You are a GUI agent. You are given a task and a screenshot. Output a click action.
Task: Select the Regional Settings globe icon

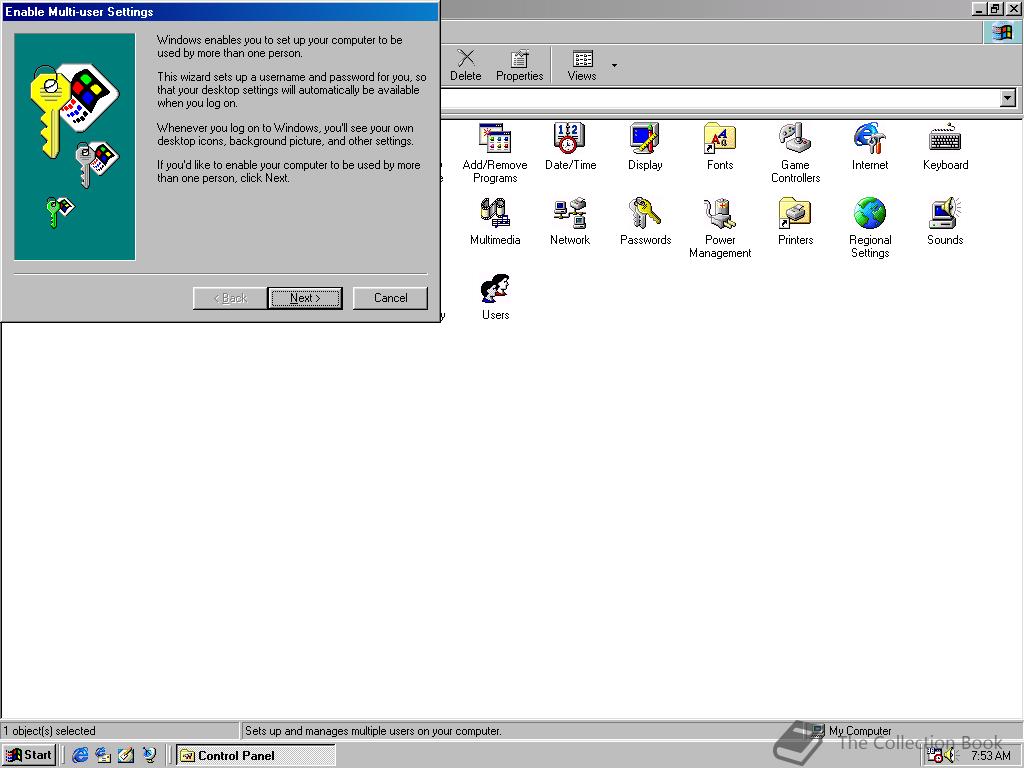(x=870, y=228)
